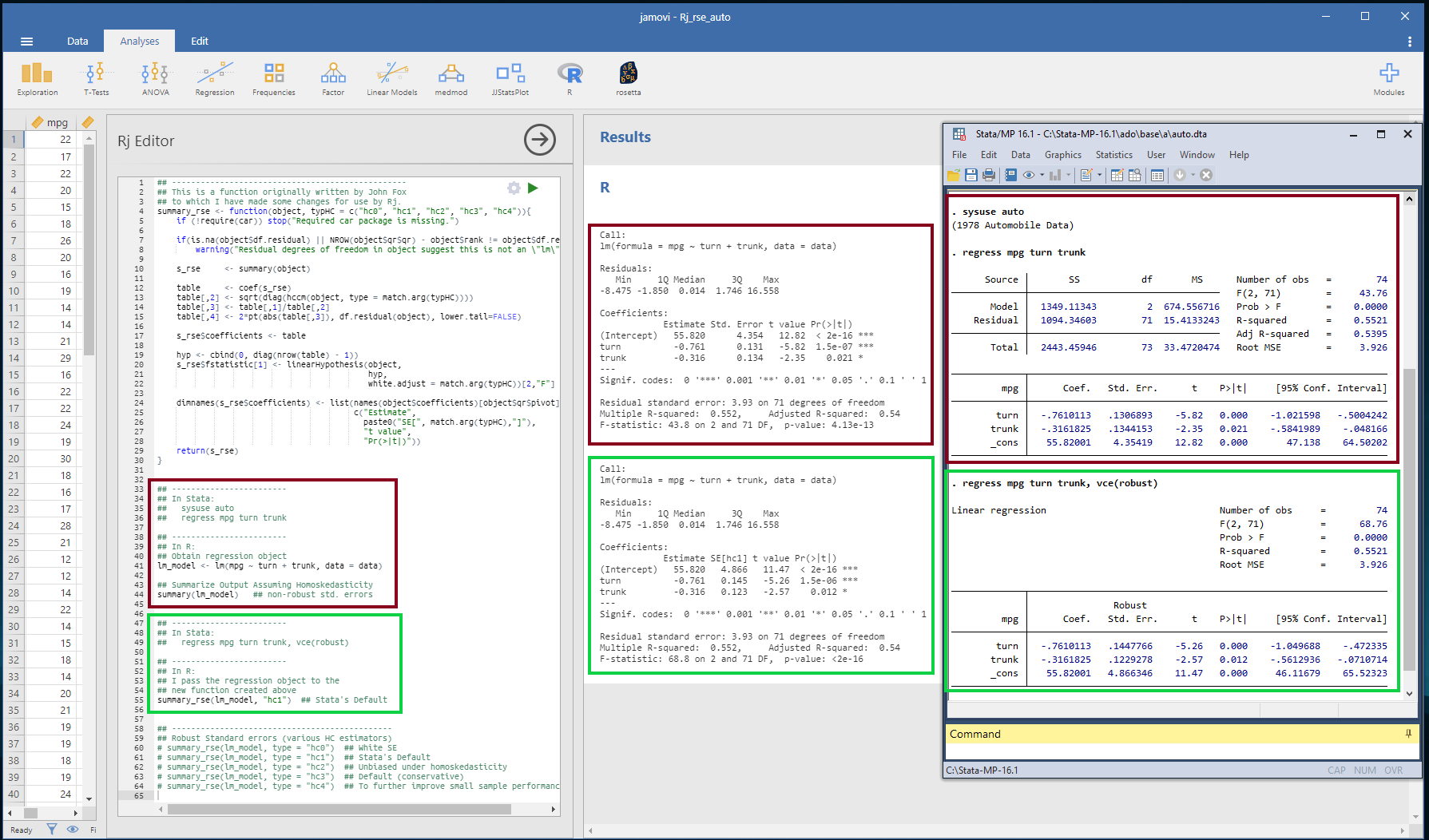Run the Rj code with green play button

pos(533,188)
